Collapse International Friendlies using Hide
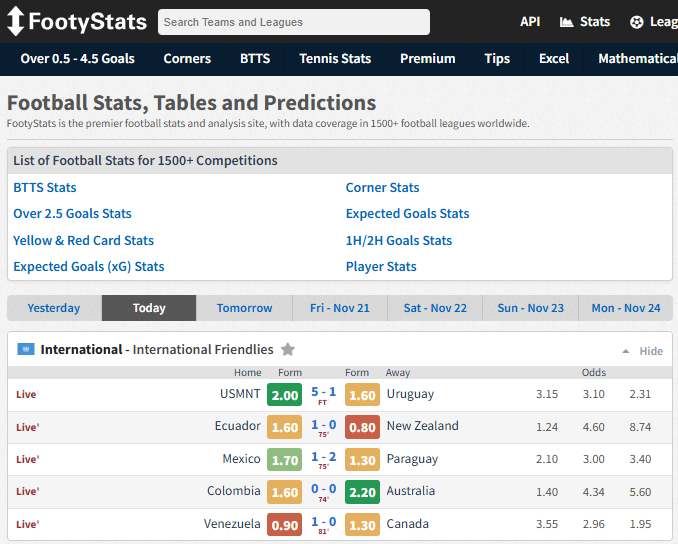 click(651, 351)
